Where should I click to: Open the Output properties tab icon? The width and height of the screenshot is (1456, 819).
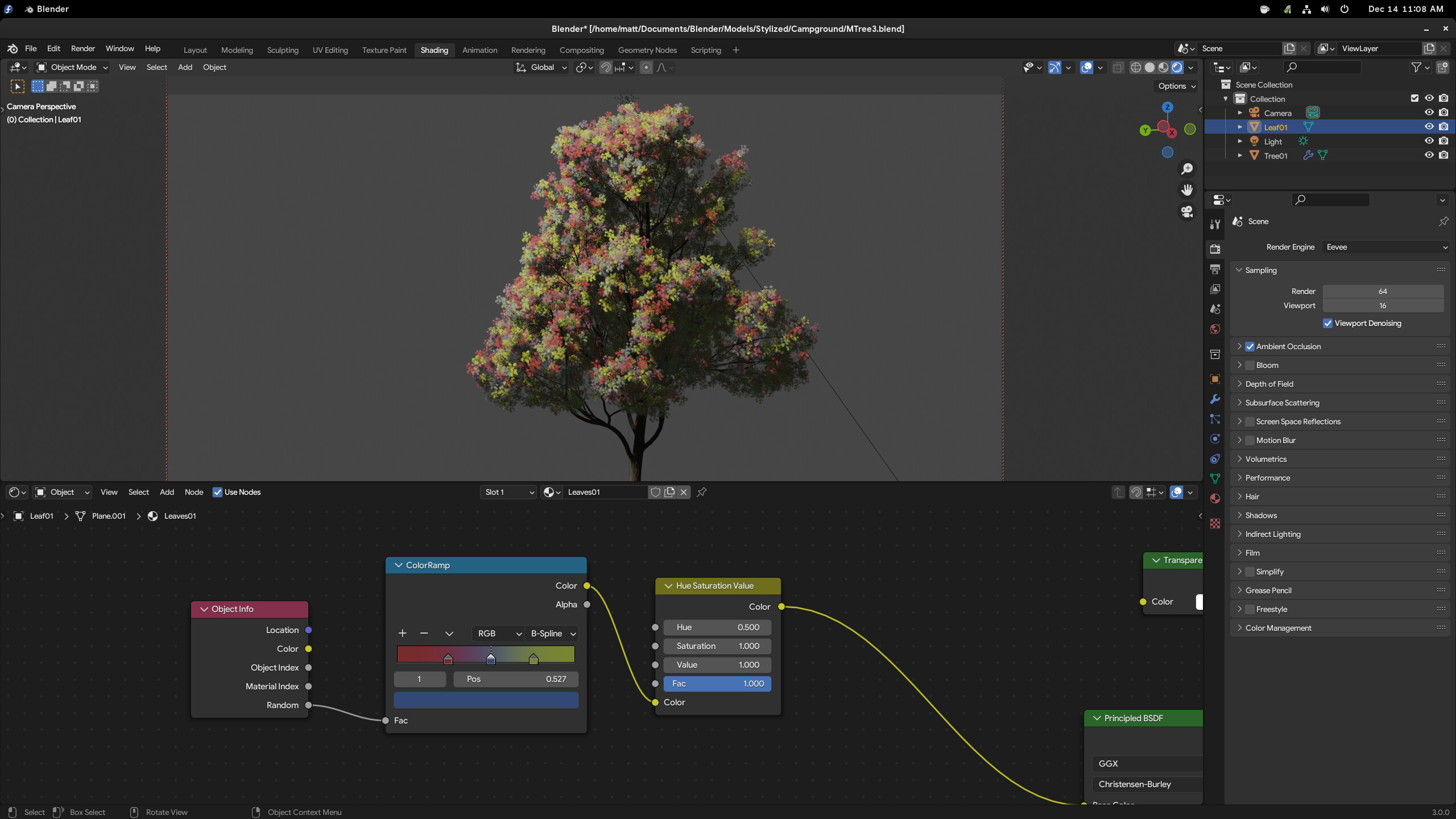1215,269
